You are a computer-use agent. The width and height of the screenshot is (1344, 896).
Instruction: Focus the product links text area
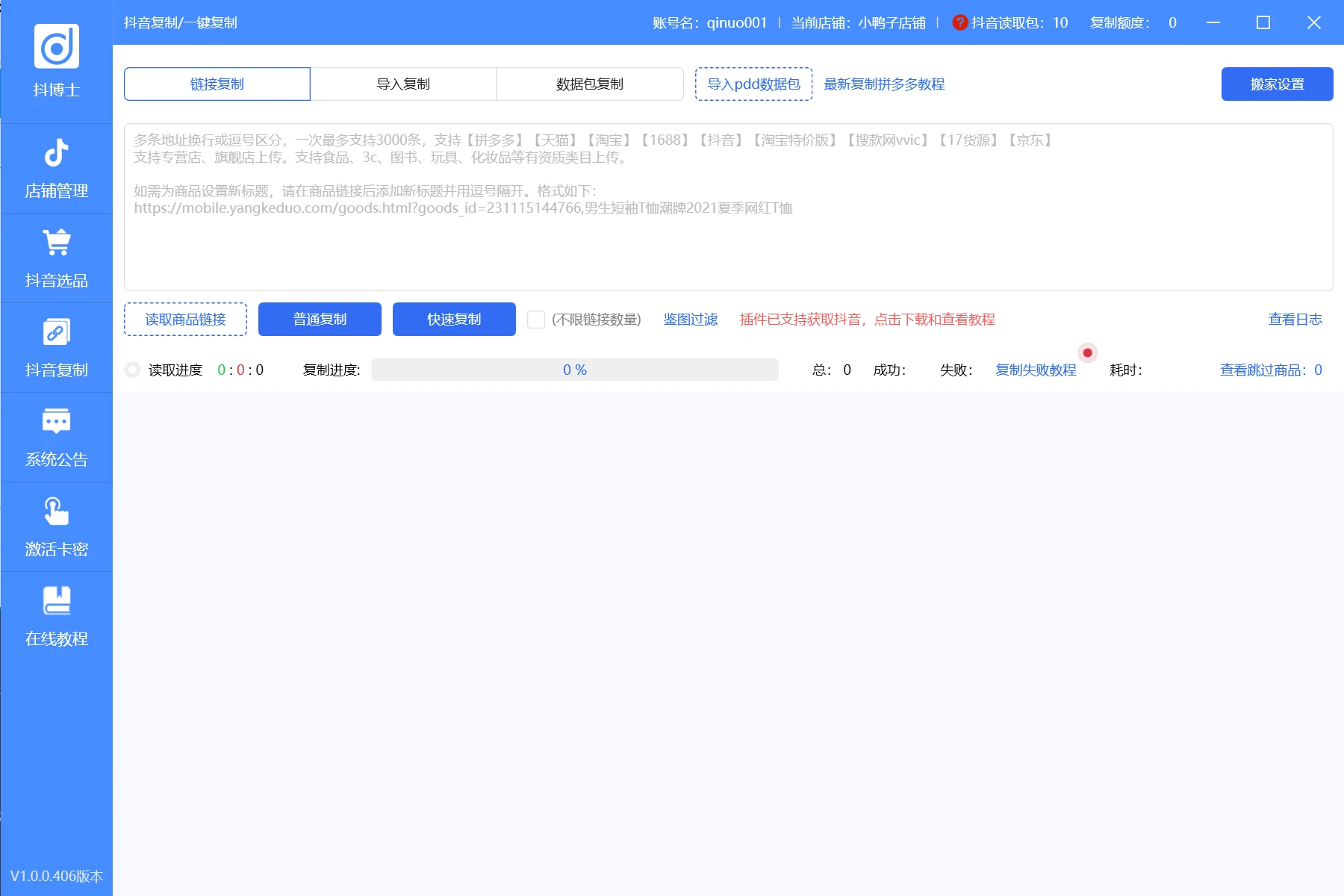pos(729,207)
